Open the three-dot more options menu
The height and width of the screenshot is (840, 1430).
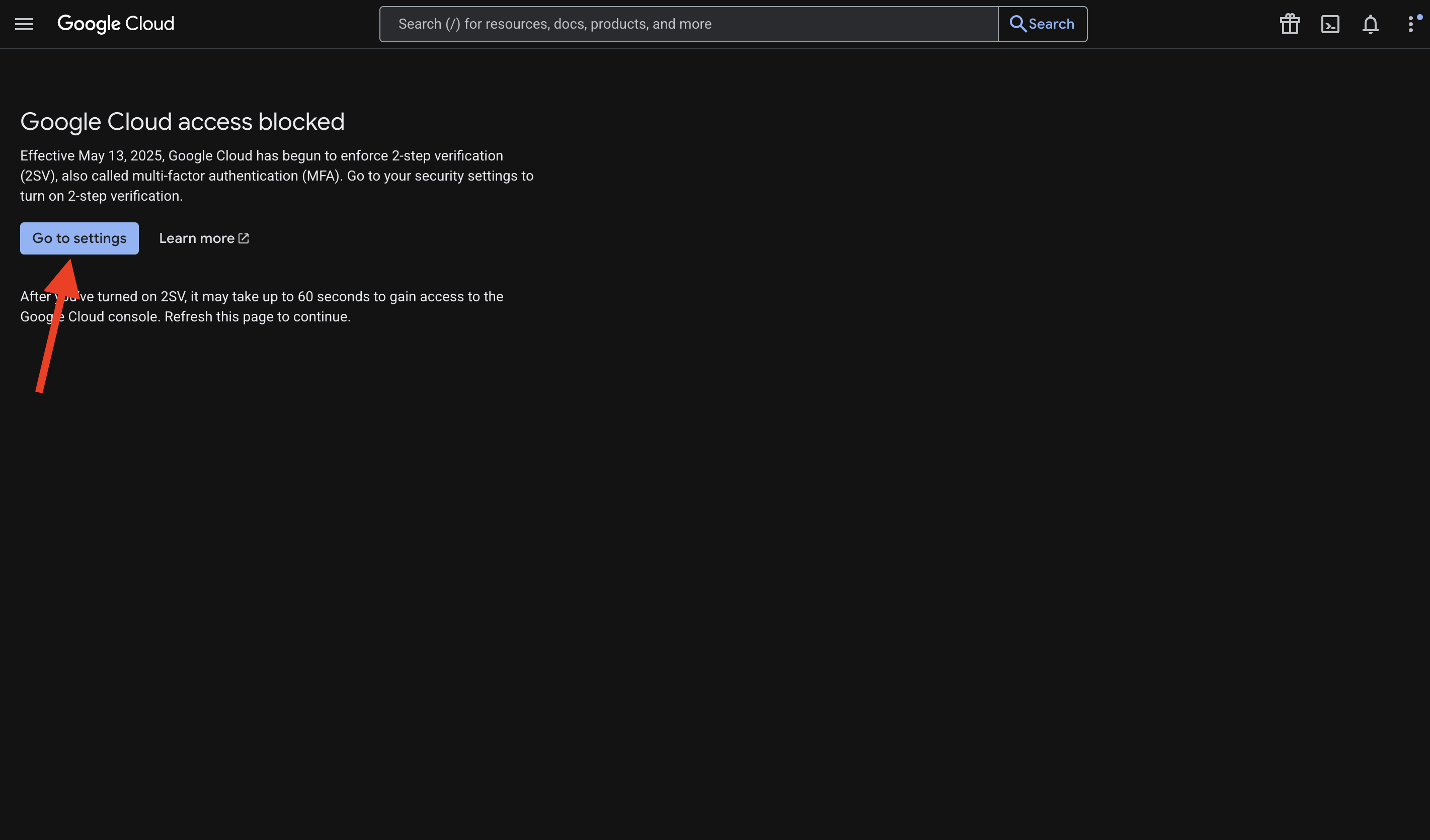pos(1410,24)
